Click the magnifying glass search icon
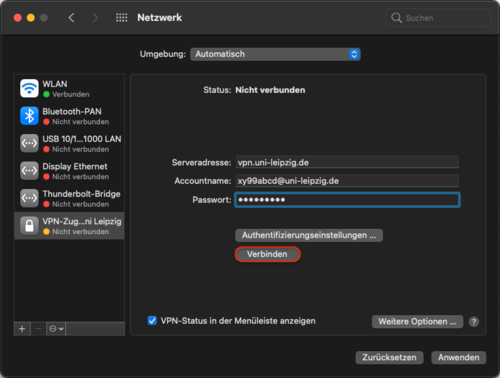The image size is (500, 378). (396, 18)
